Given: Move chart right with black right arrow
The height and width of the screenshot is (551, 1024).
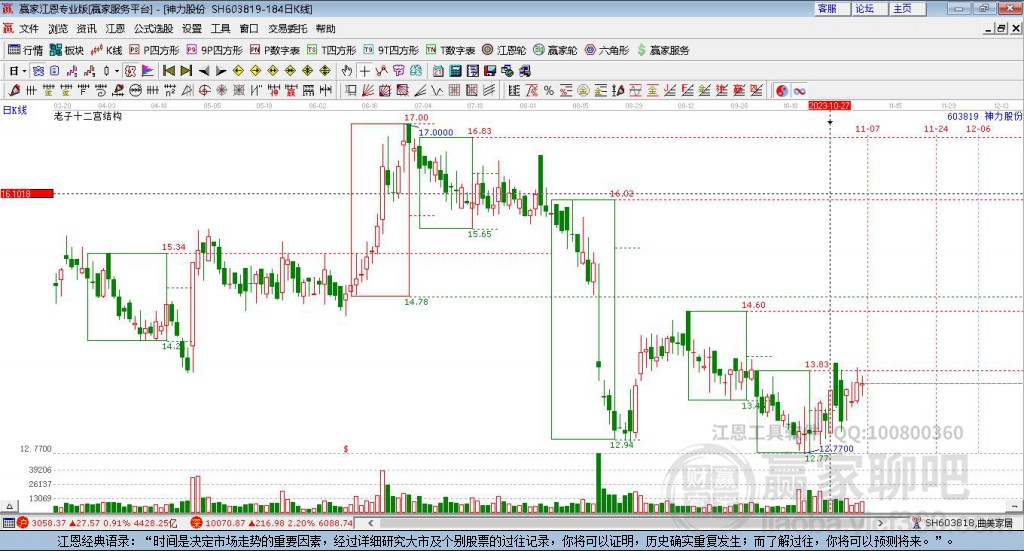Looking at the screenshot, I should pyautogui.click(x=221, y=71).
